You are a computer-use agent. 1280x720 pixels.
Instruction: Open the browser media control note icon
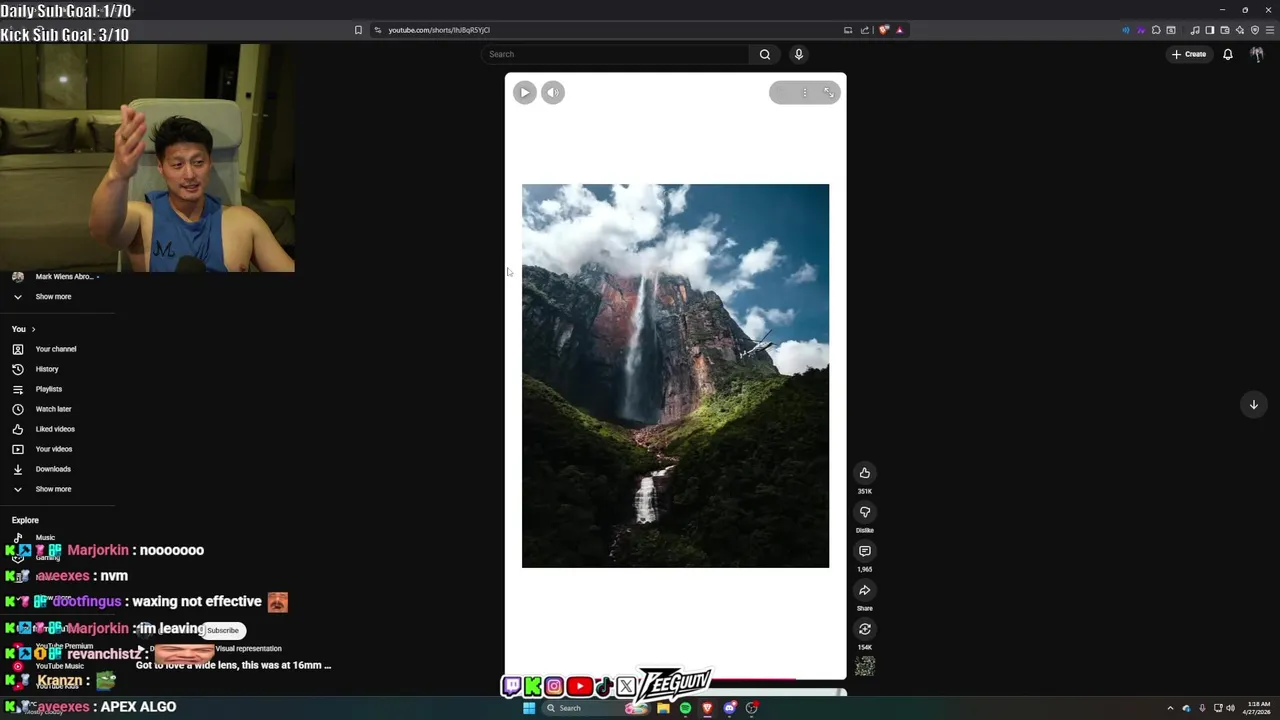[1195, 30]
